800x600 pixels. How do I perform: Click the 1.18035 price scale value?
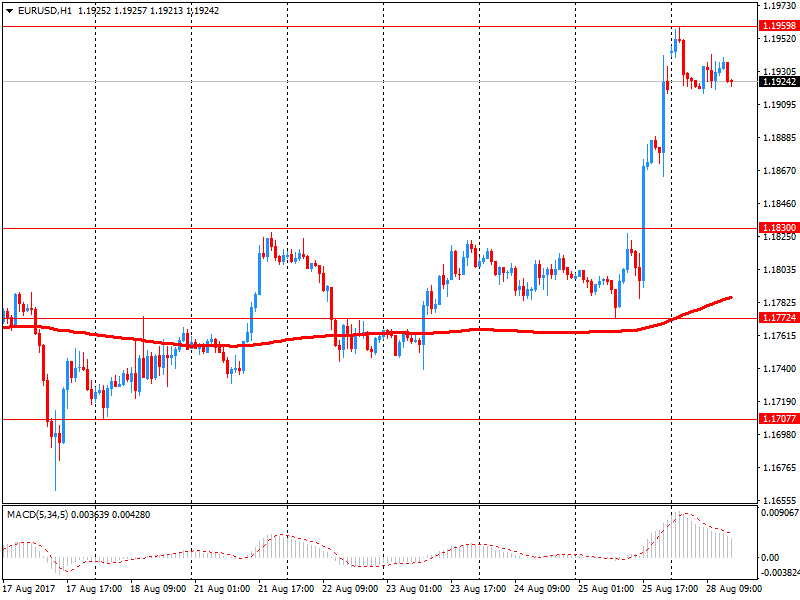780,269
